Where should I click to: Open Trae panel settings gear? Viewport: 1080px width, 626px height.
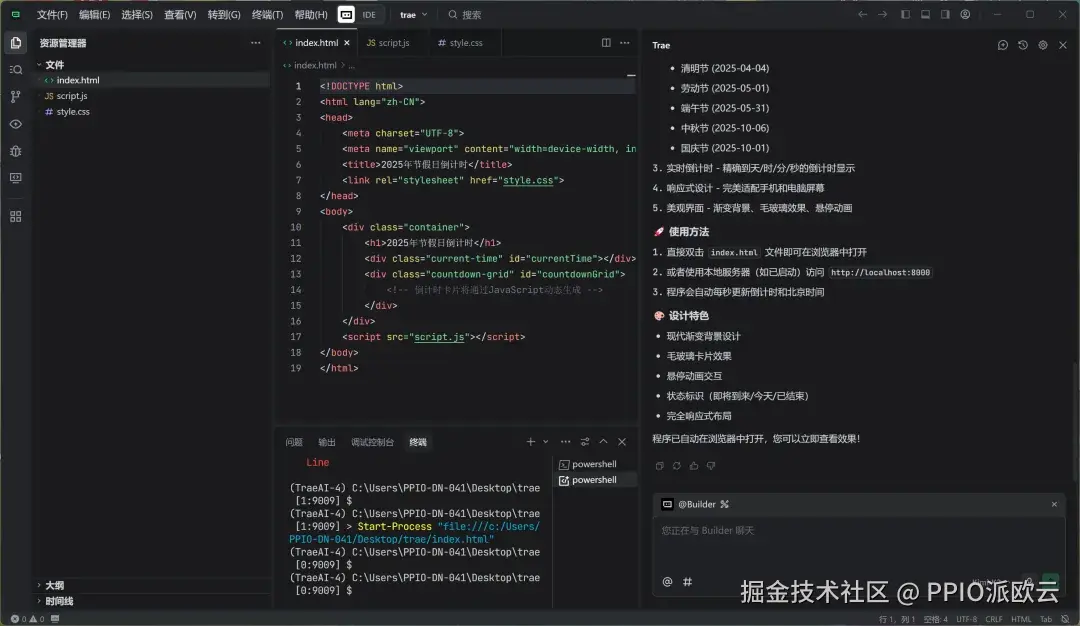point(1043,45)
